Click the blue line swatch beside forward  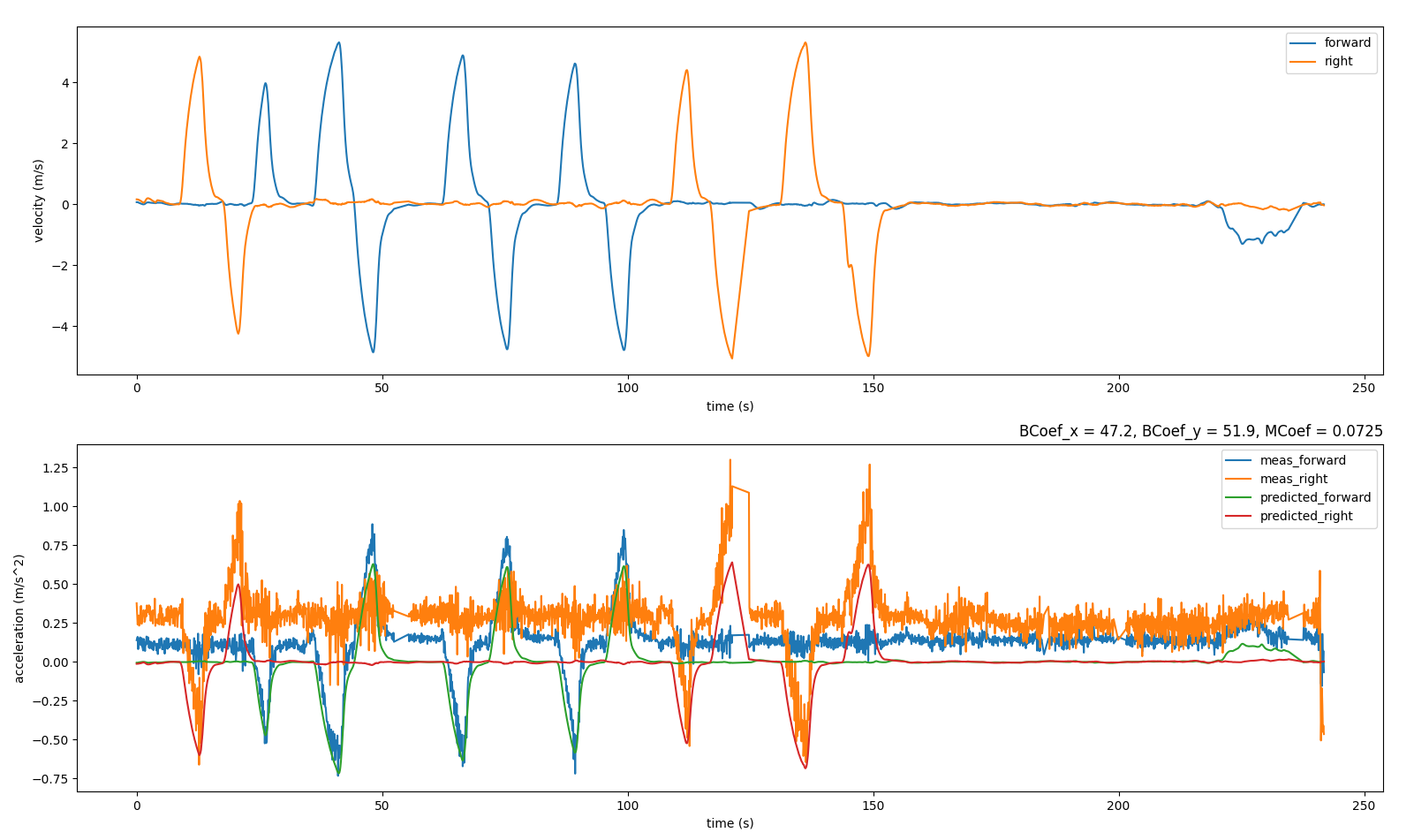tap(1304, 42)
